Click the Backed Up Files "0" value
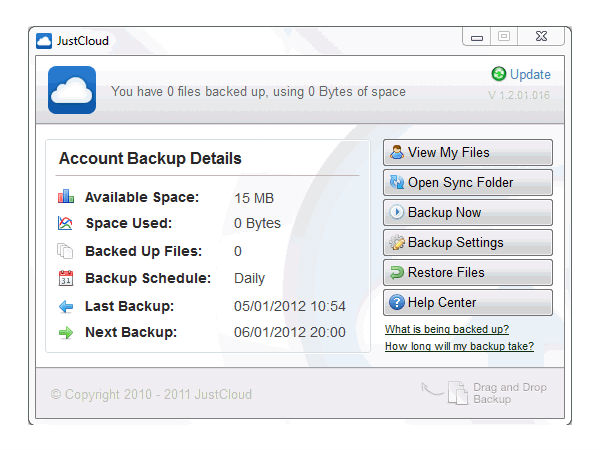Screen dimensions: 600x450 pos(238,251)
